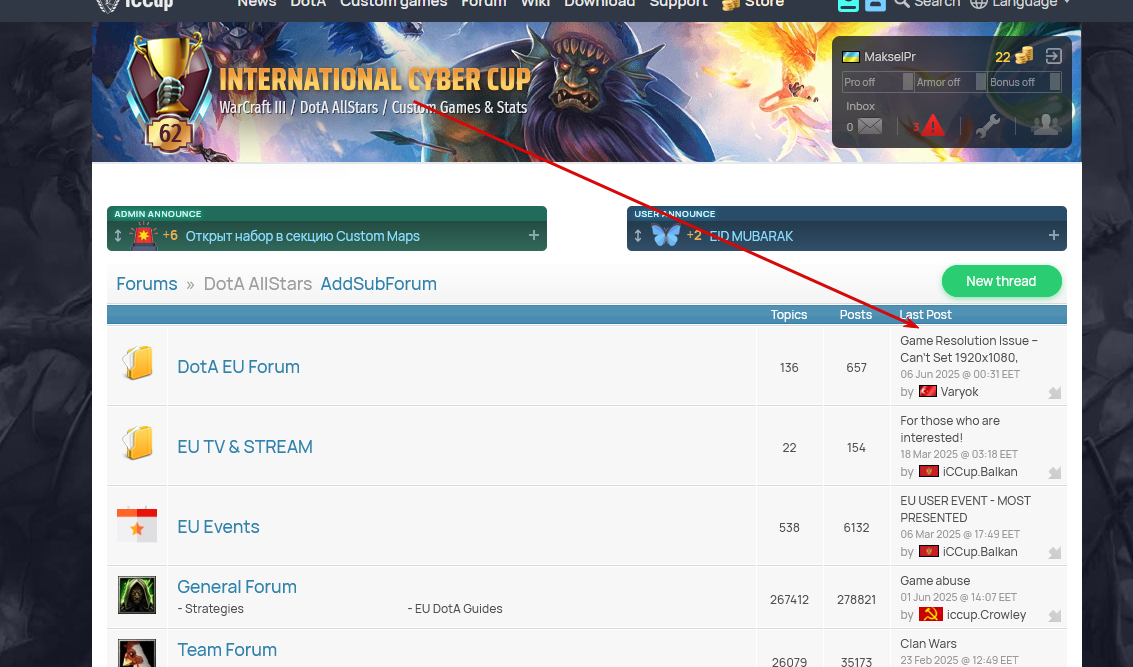1133x667 pixels.
Task: Click Admin Announce up-down arrows
Action: (118, 236)
